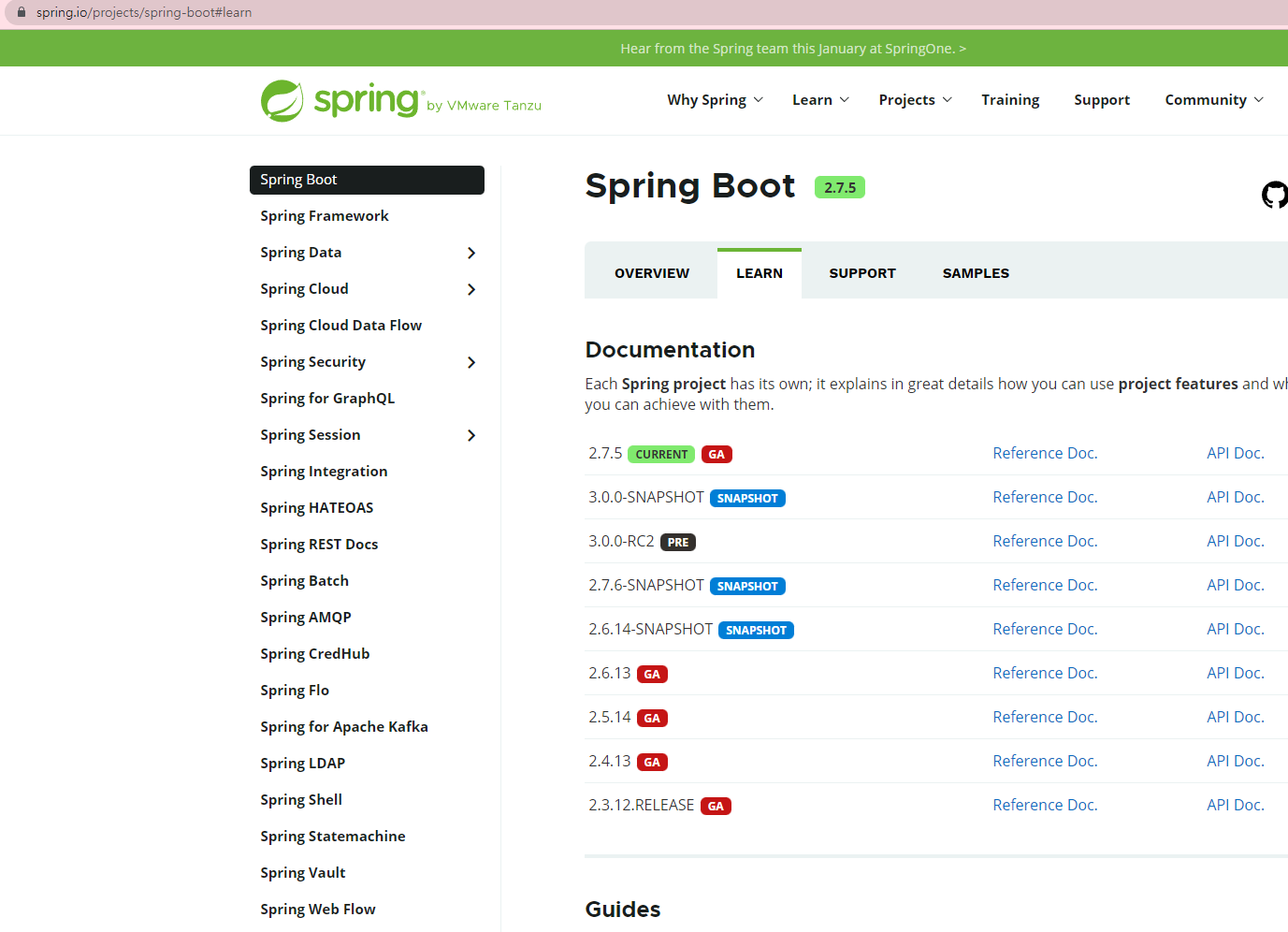Click the SNAPSHOT badge on 2.7.6-SNAPSHOT row

pyautogui.click(x=747, y=587)
